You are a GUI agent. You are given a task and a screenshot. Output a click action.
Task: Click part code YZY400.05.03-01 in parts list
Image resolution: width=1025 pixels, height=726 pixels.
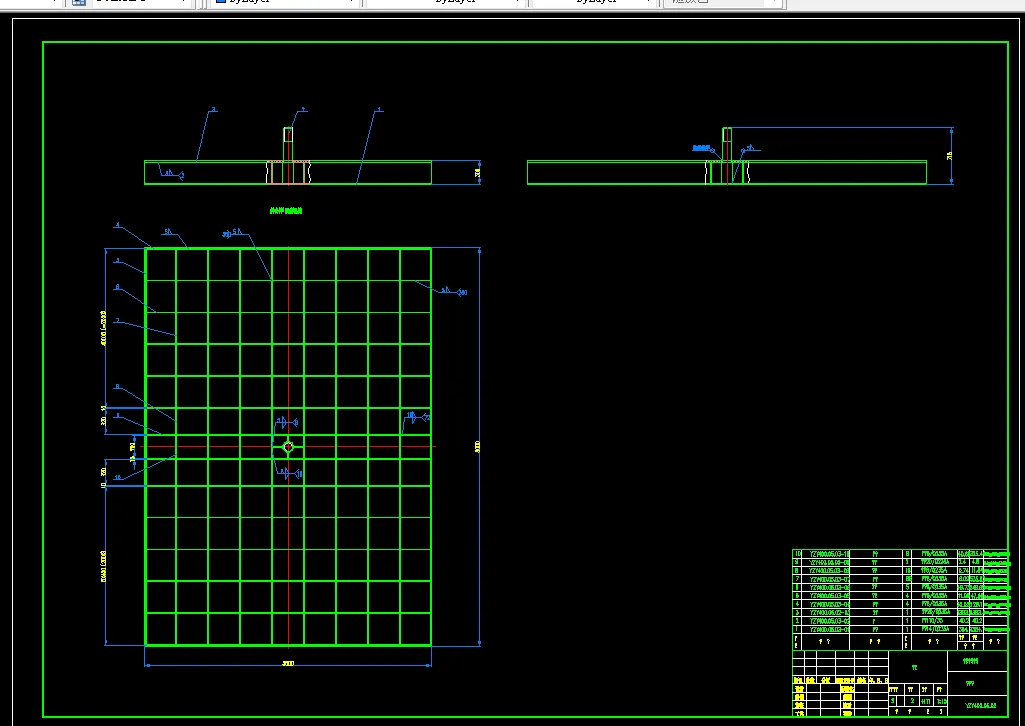point(830,629)
